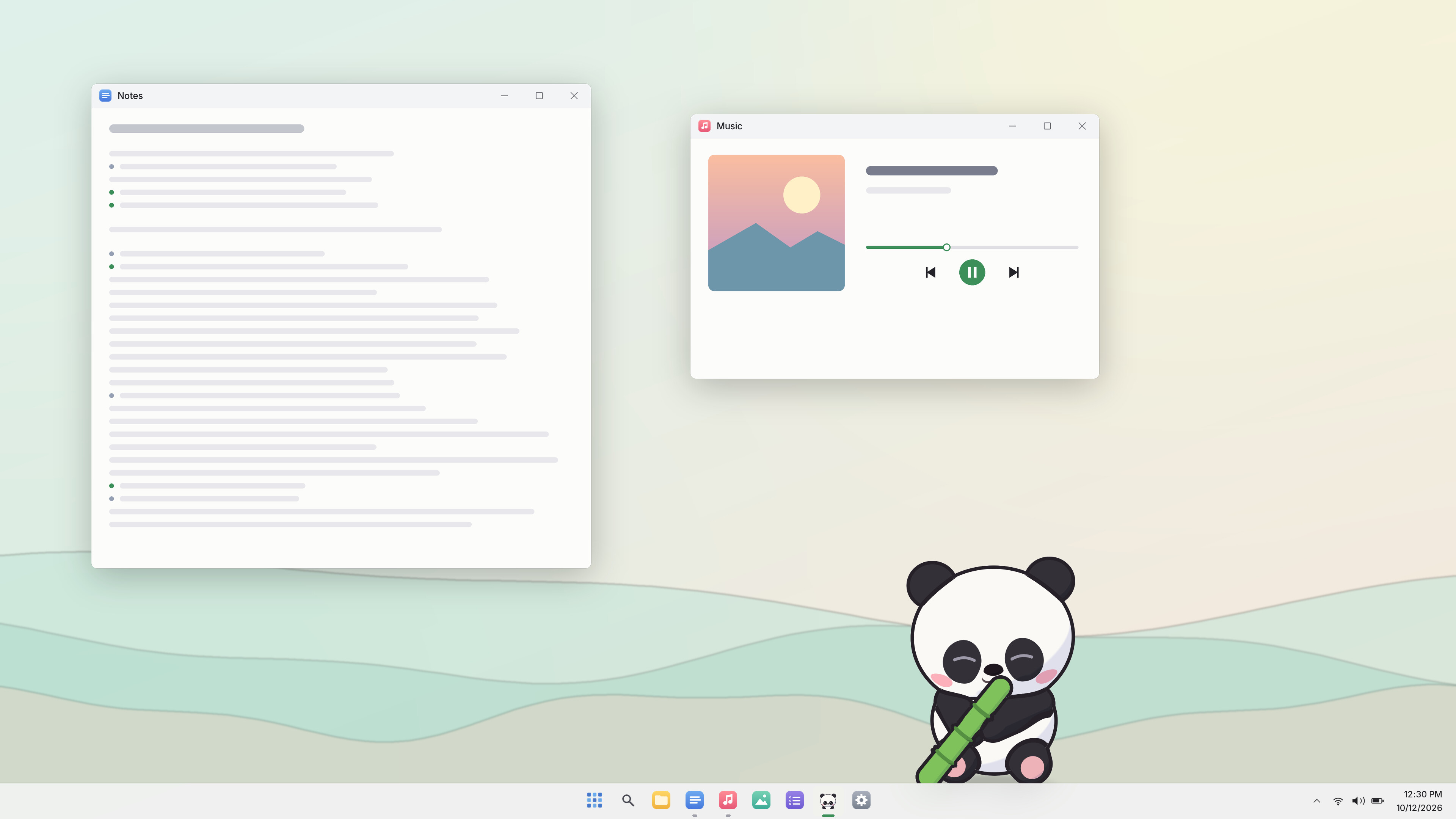Switch to Music from the taskbar
Image resolution: width=1456 pixels, height=819 pixels.
(x=728, y=800)
